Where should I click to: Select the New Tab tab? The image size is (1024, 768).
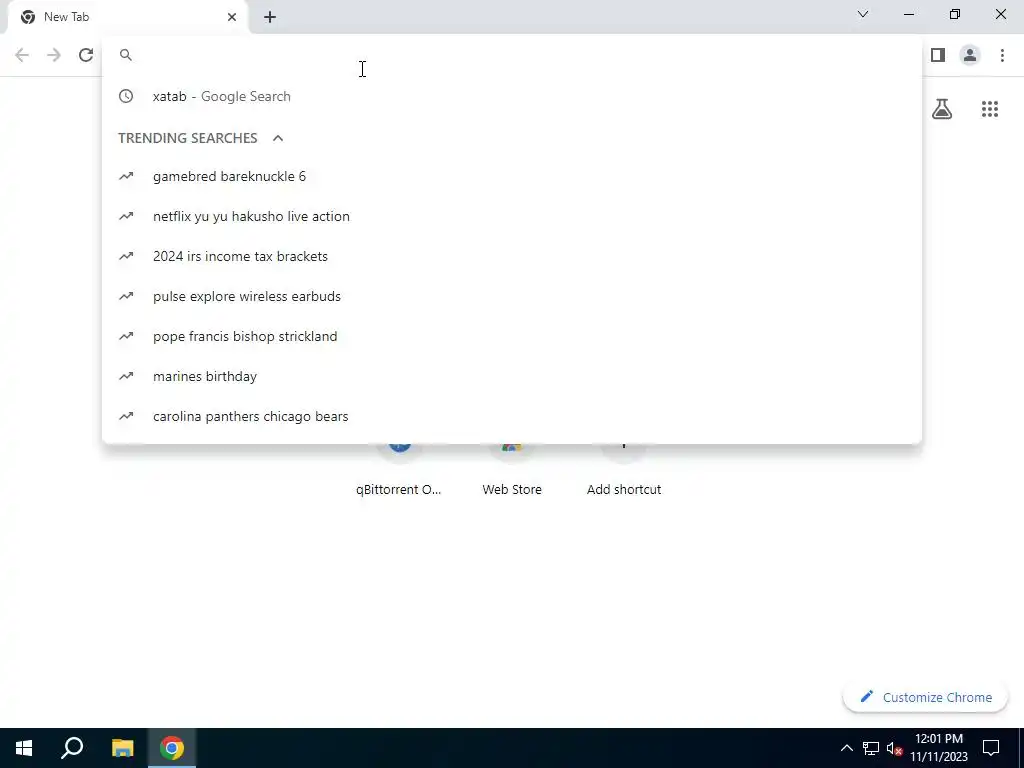click(127, 17)
